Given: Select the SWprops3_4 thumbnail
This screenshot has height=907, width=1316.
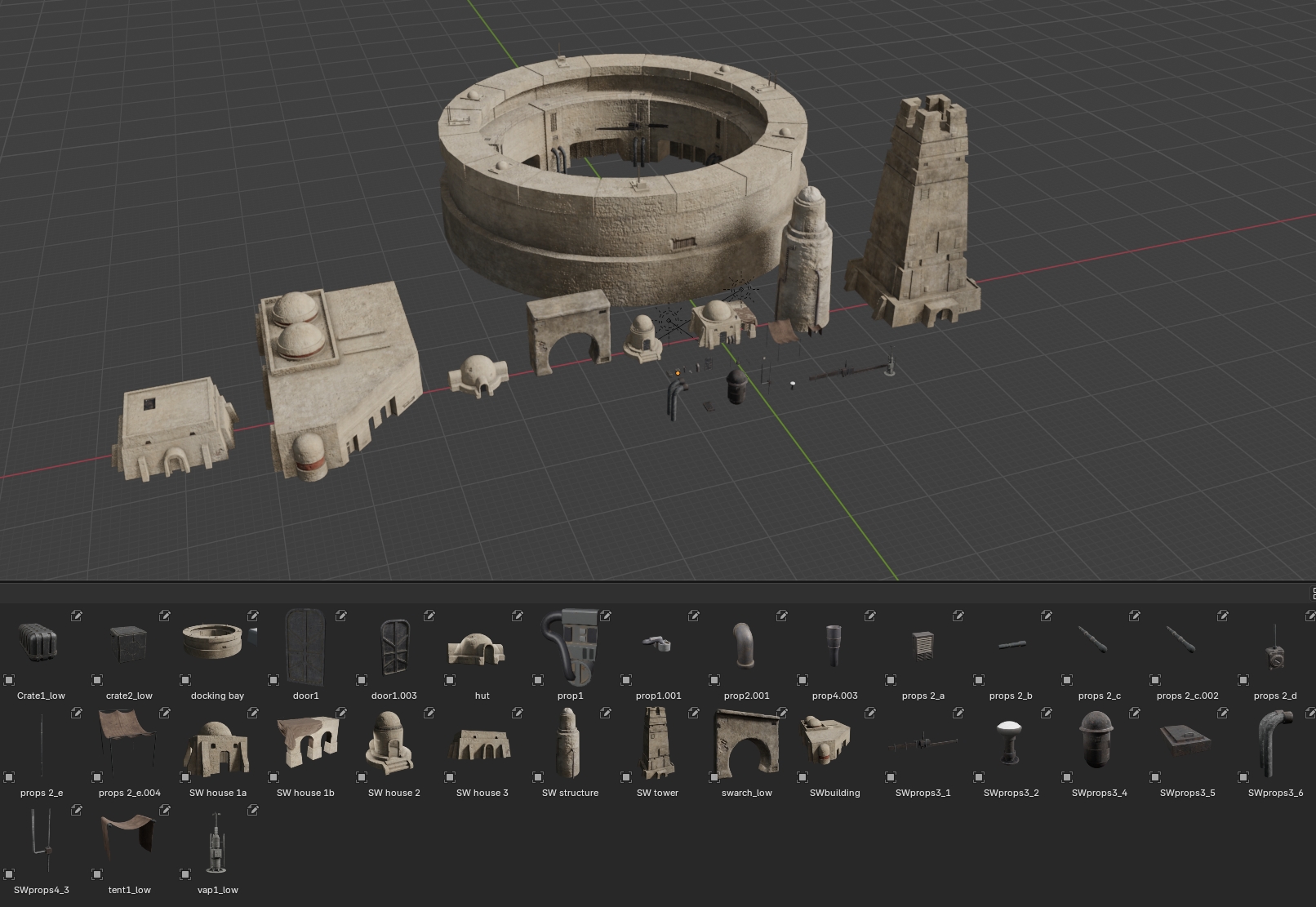Looking at the screenshot, I should point(1096,739).
